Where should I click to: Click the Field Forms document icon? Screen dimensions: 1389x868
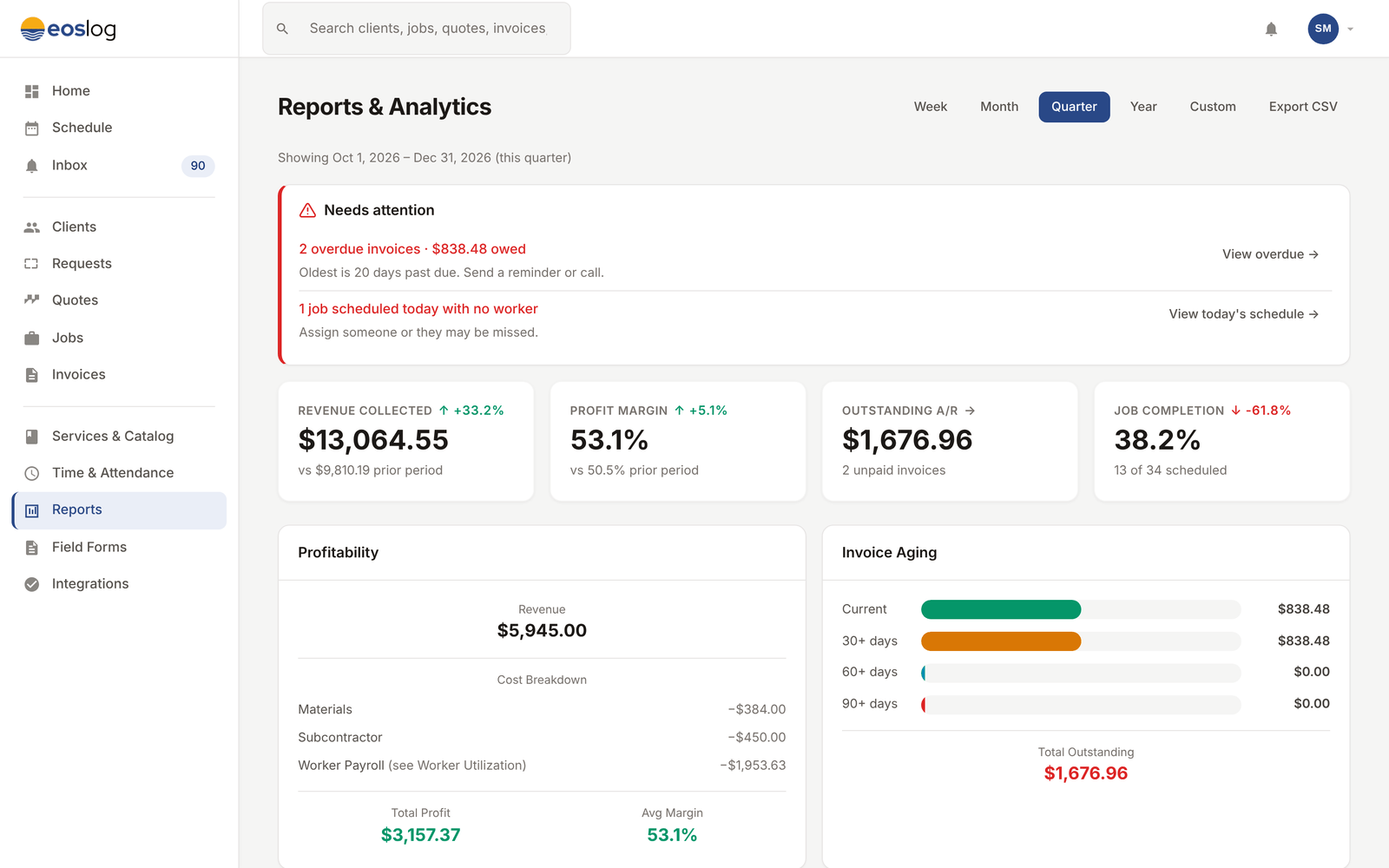point(32,548)
